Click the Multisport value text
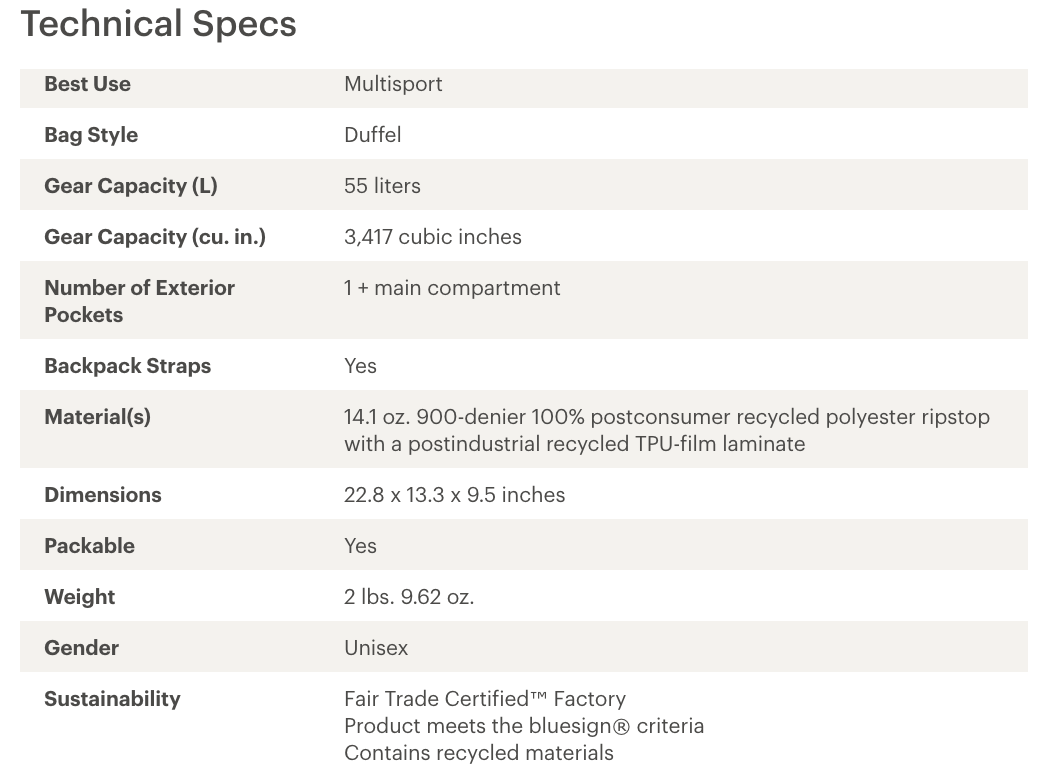The width and height of the screenshot is (1048, 776). (x=393, y=84)
